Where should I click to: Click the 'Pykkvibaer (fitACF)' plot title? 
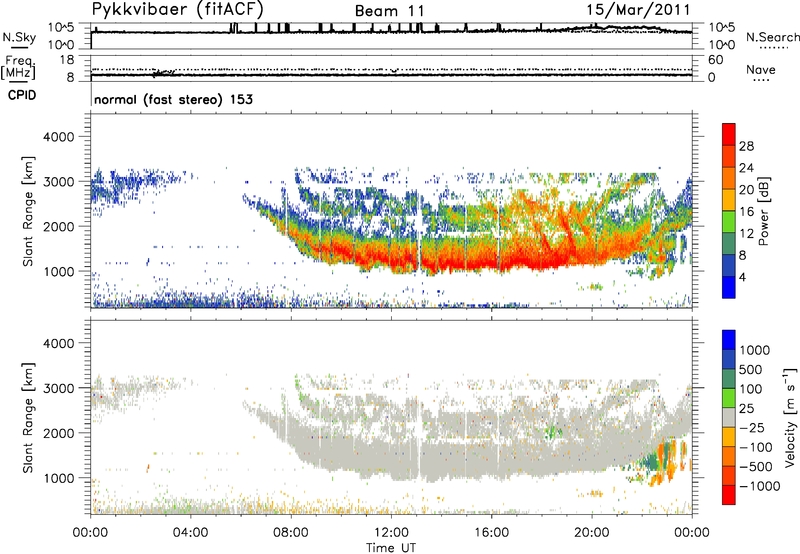177,9
